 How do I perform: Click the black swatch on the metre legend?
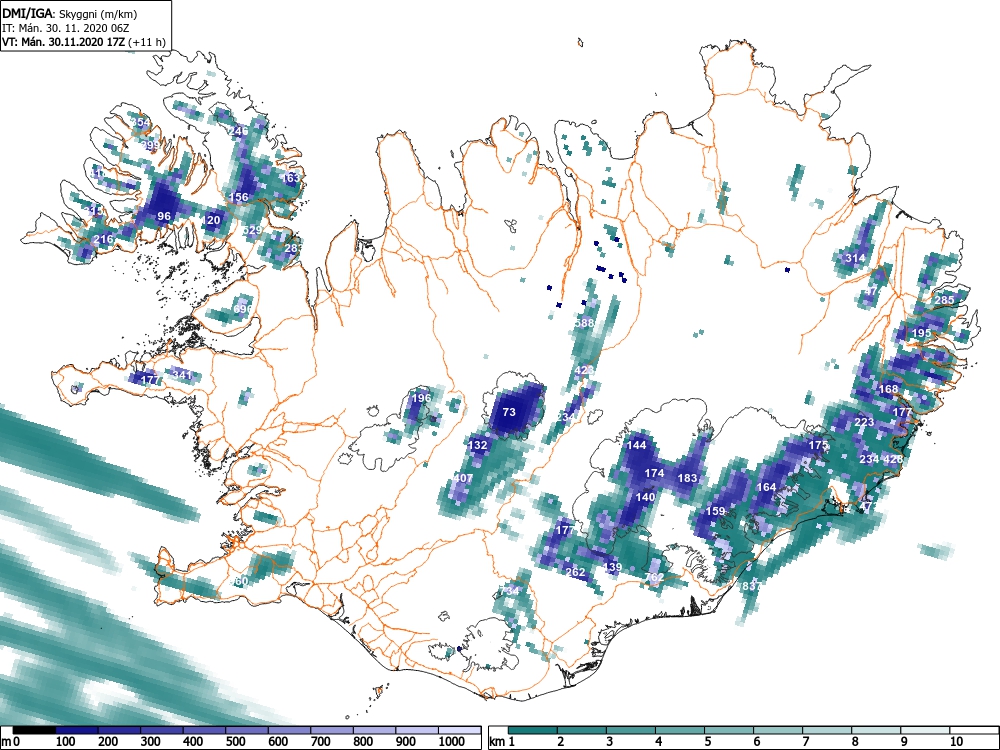tap(34, 730)
